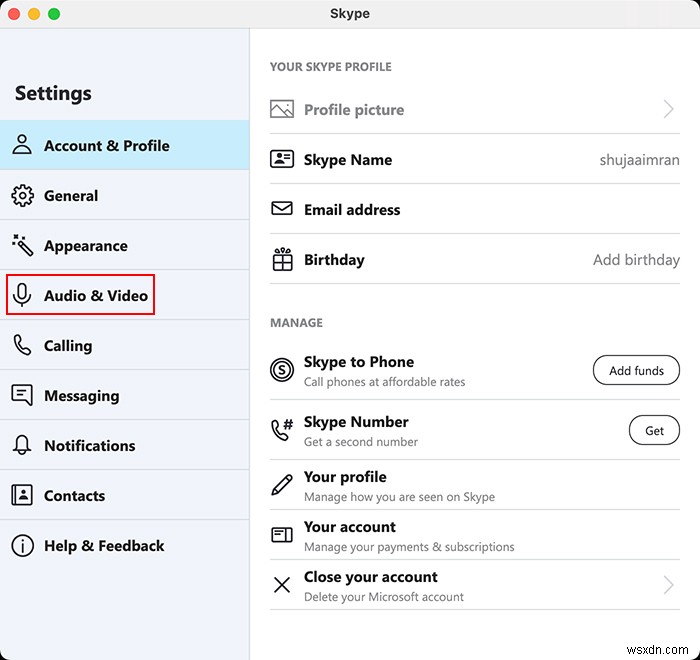Viewport: 700px width, 660px height.
Task: Click the Email address label
Action: (x=352, y=209)
